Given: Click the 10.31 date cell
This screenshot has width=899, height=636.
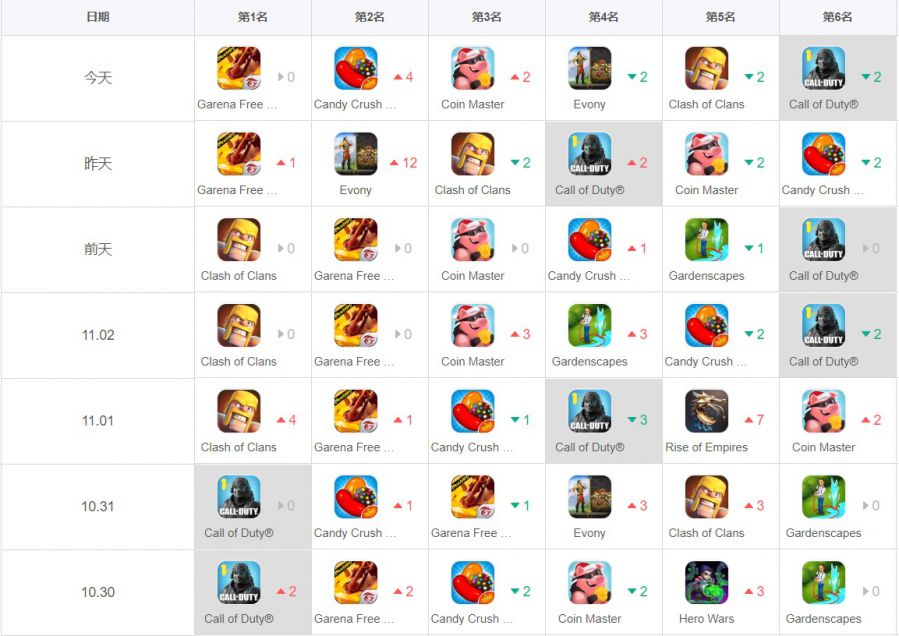Looking at the screenshot, I should [98, 506].
